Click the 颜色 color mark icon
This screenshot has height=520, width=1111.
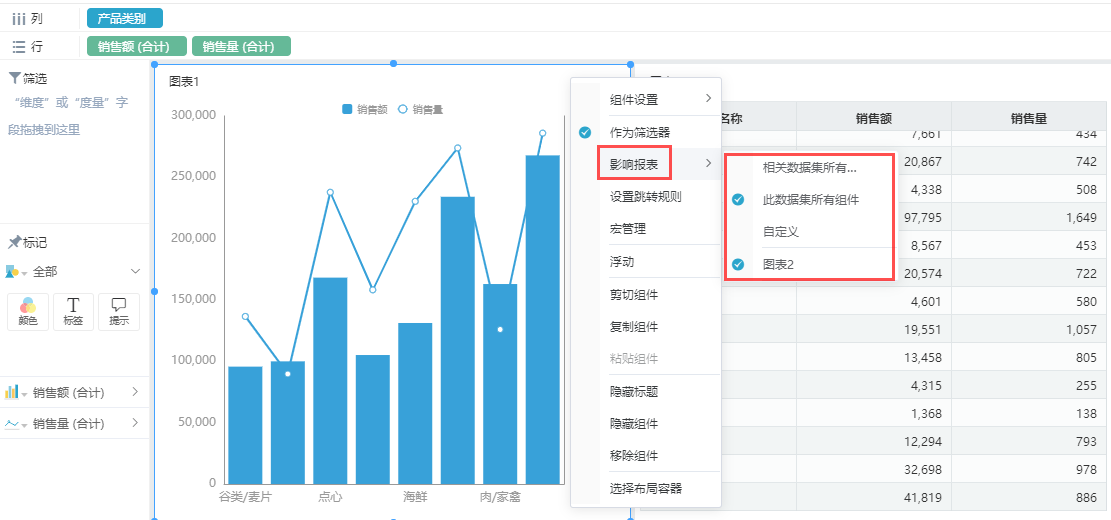(x=28, y=312)
